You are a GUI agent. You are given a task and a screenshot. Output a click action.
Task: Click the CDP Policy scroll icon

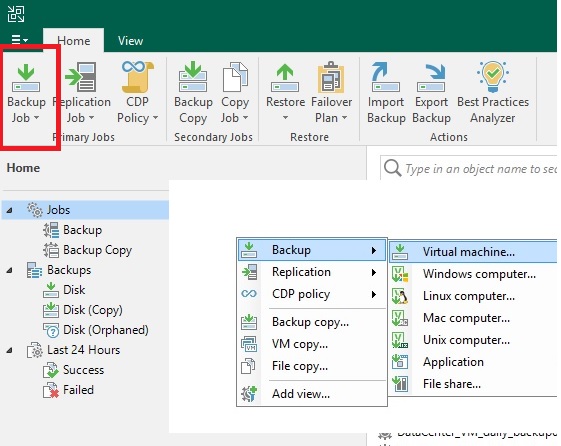[137, 77]
